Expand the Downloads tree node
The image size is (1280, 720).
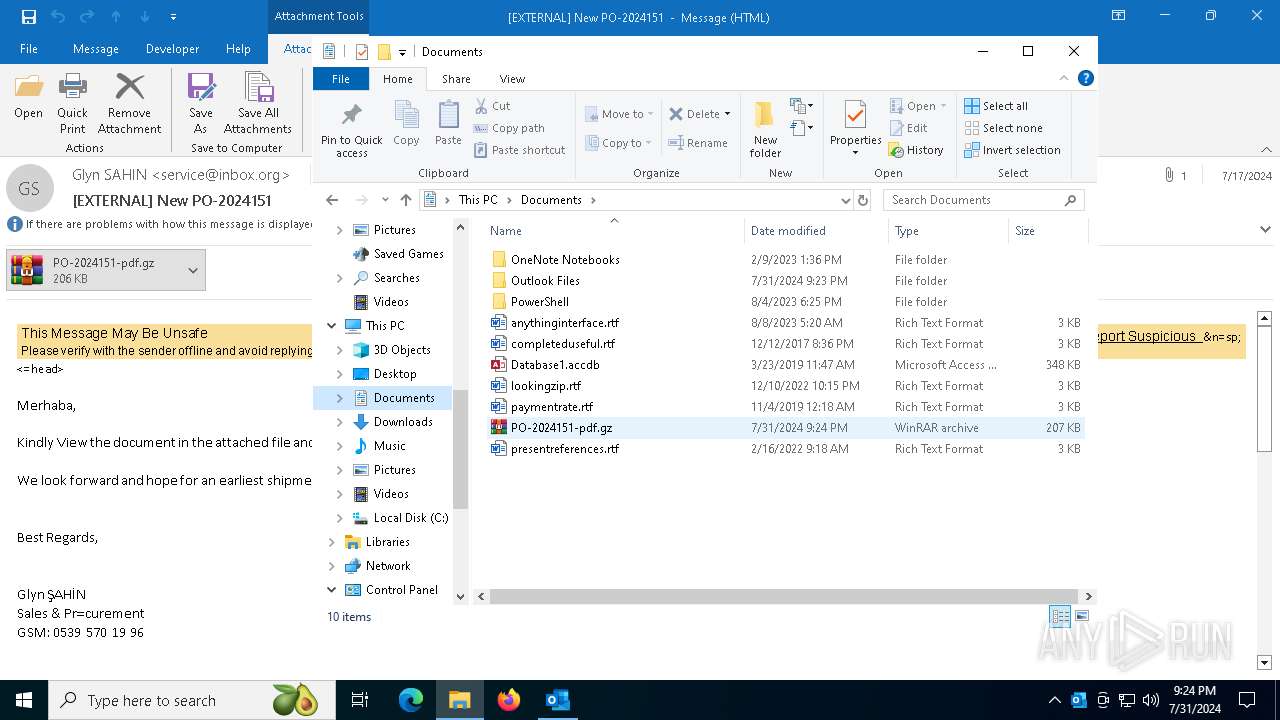click(x=339, y=422)
